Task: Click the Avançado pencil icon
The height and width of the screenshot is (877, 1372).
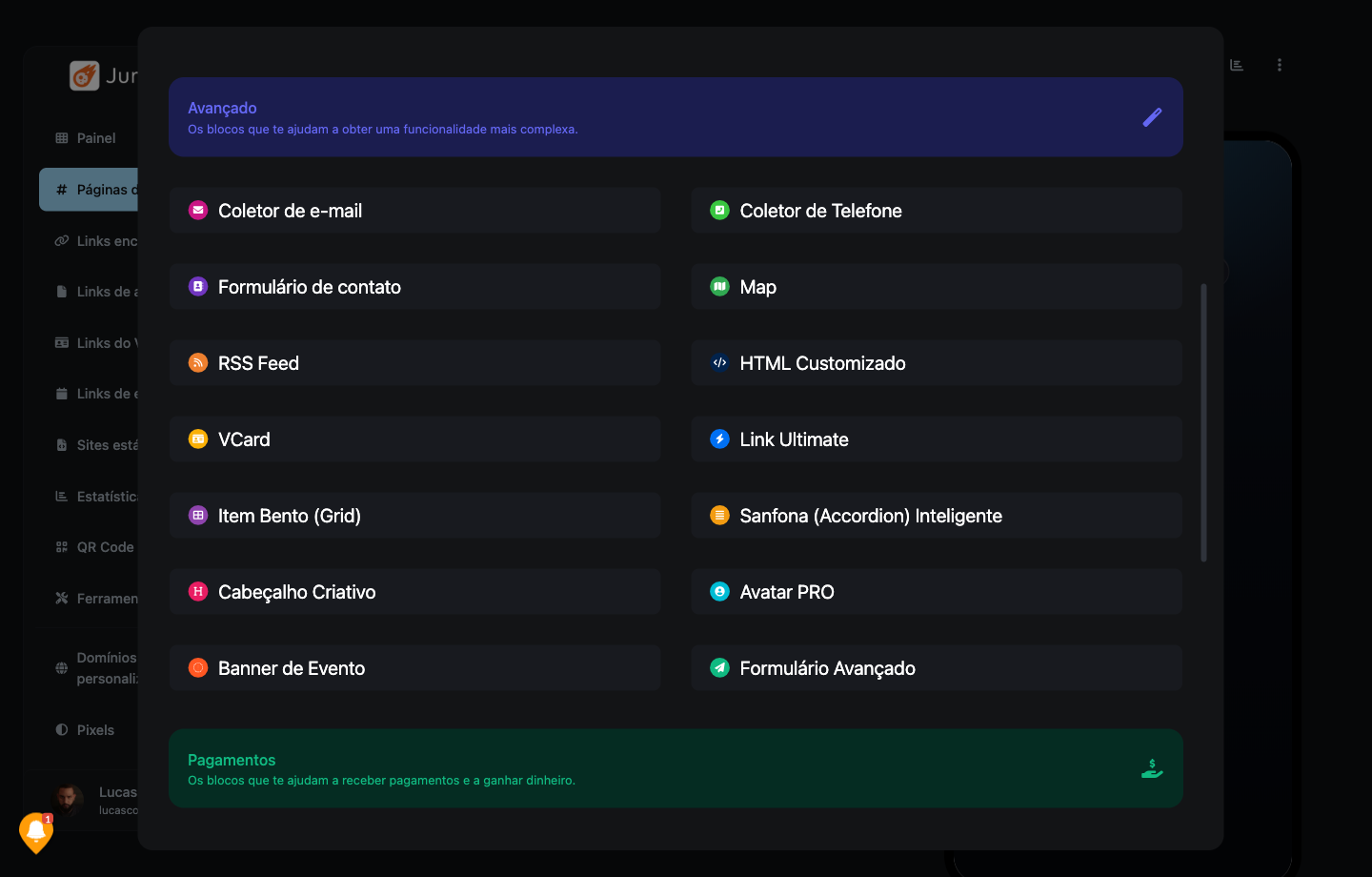Action: (1152, 117)
